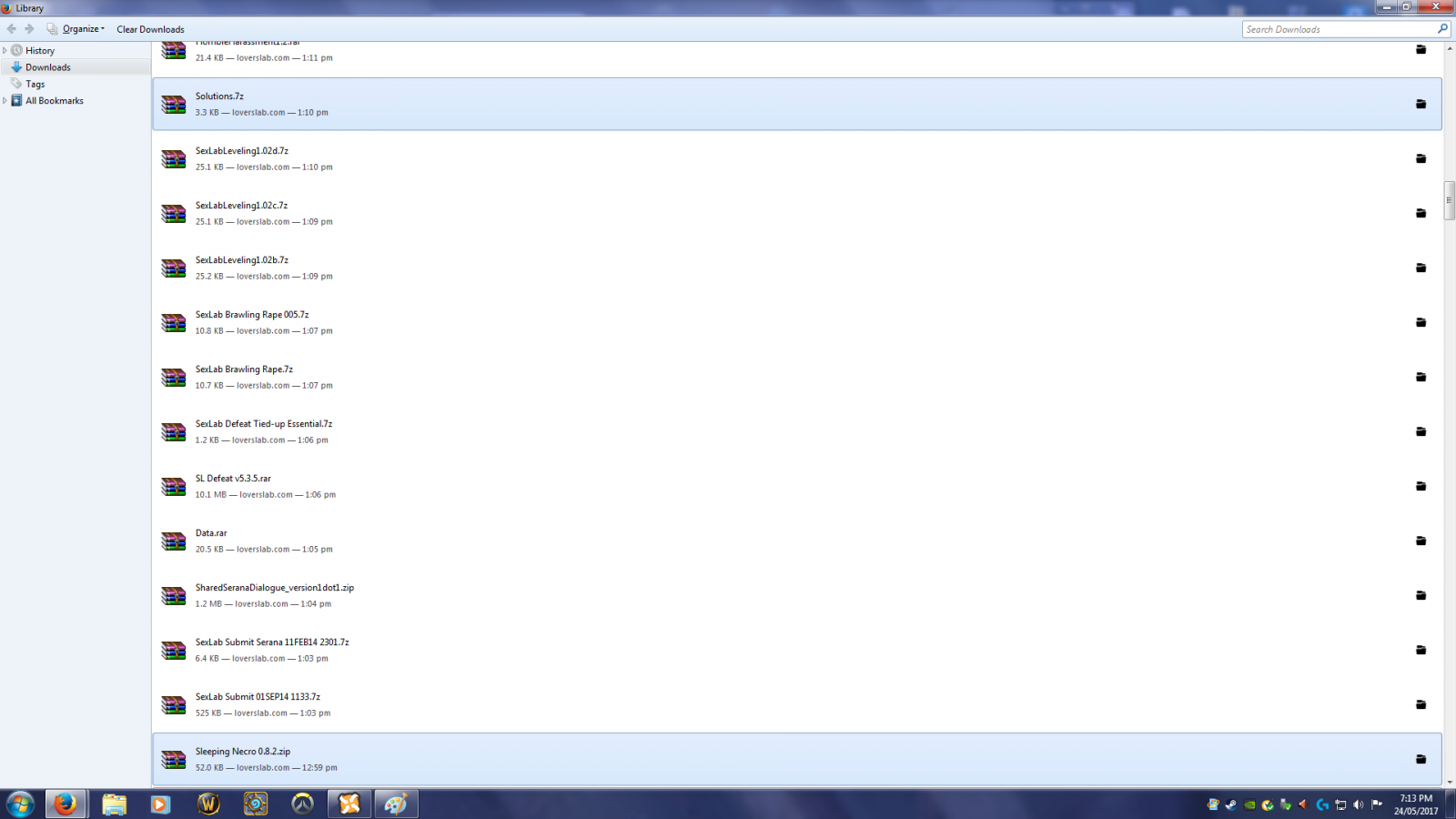The image size is (1456, 819).
Task: Select the Data.rar file name
Action: (x=211, y=533)
